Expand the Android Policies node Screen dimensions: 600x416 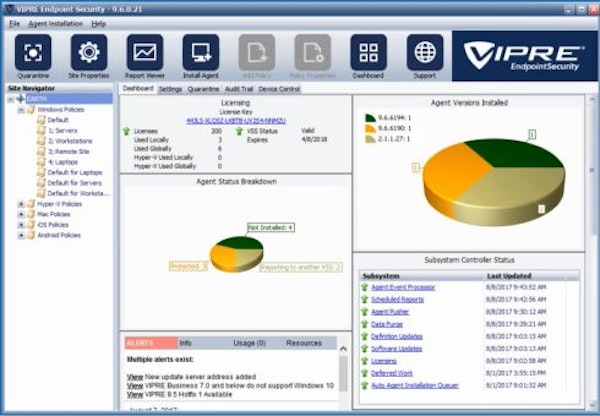(21, 235)
